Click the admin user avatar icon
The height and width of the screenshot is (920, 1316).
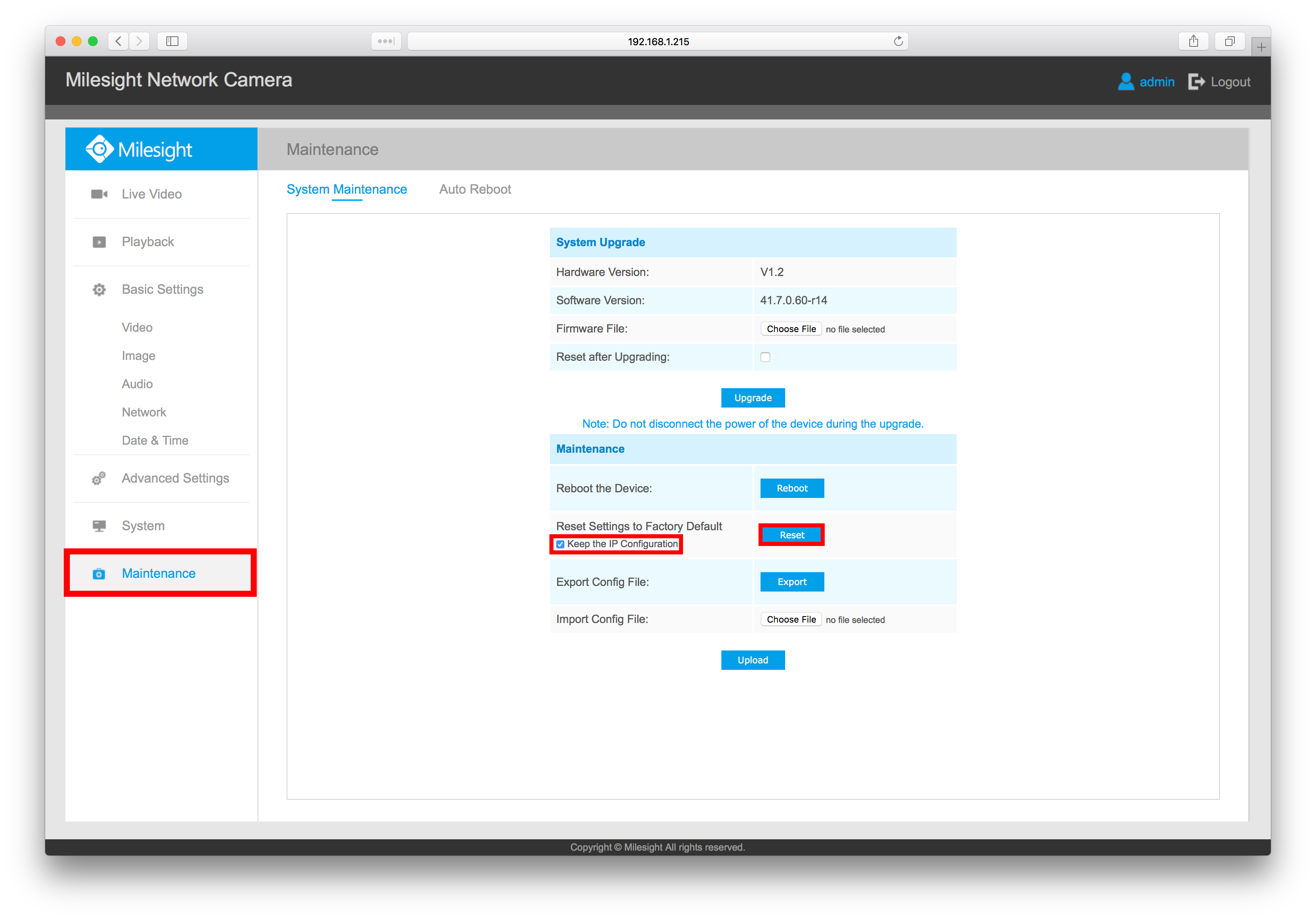point(1126,82)
